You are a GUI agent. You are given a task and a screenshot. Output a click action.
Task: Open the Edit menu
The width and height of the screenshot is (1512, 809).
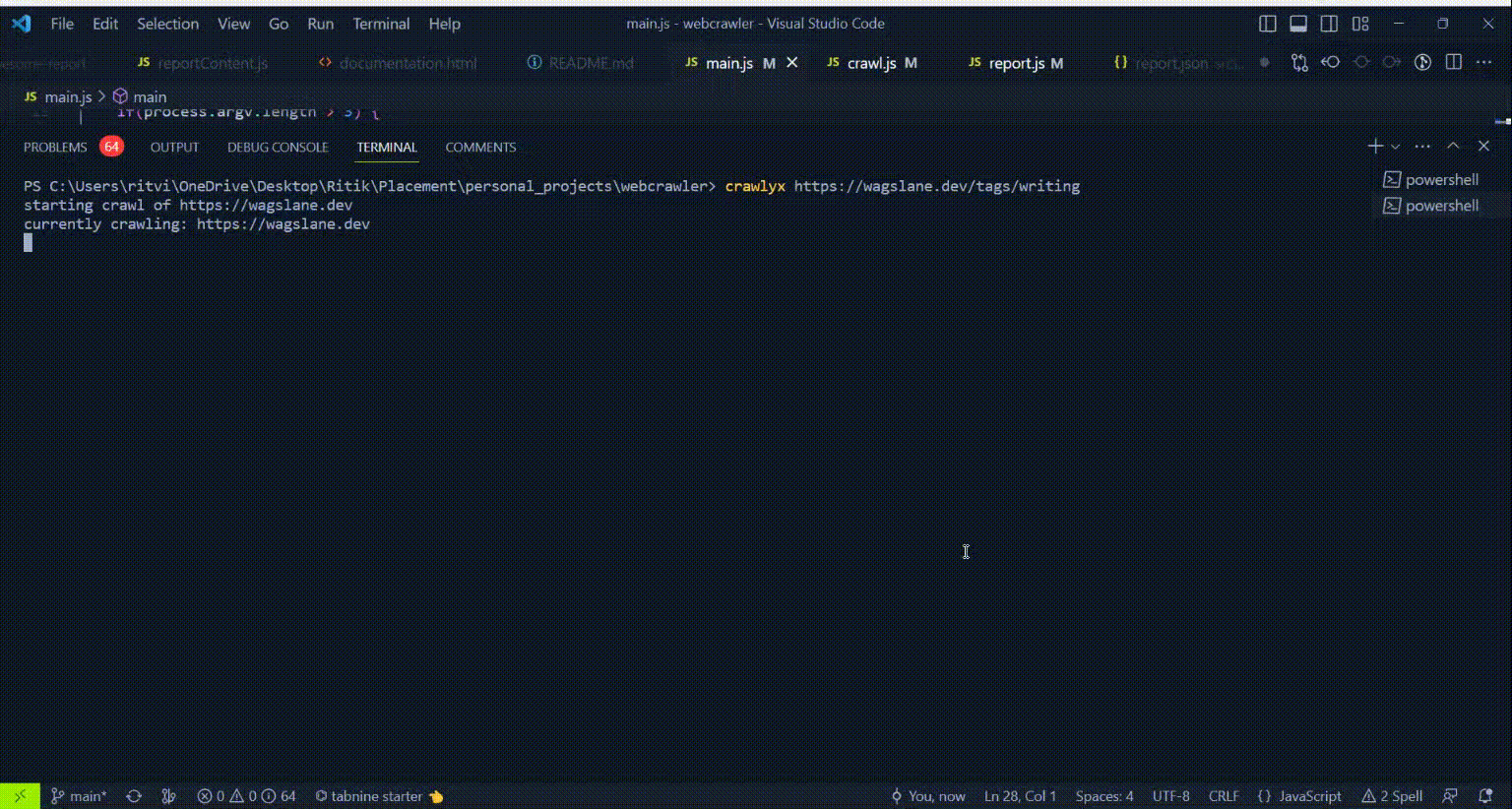tap(105, 24)
